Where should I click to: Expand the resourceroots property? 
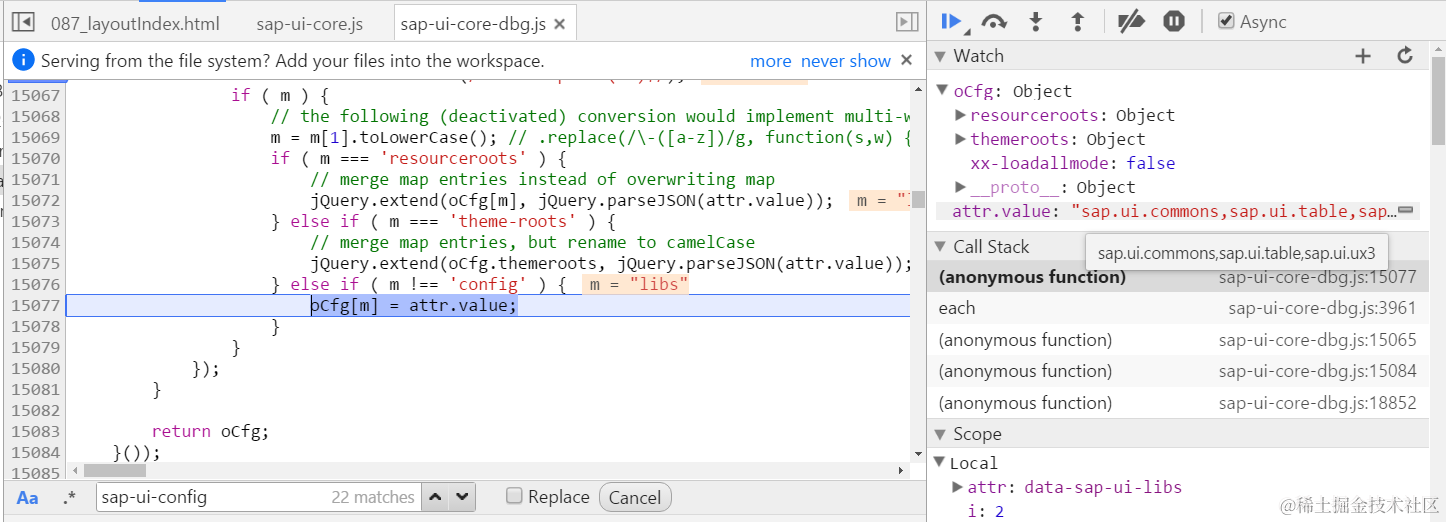(960, 115)
